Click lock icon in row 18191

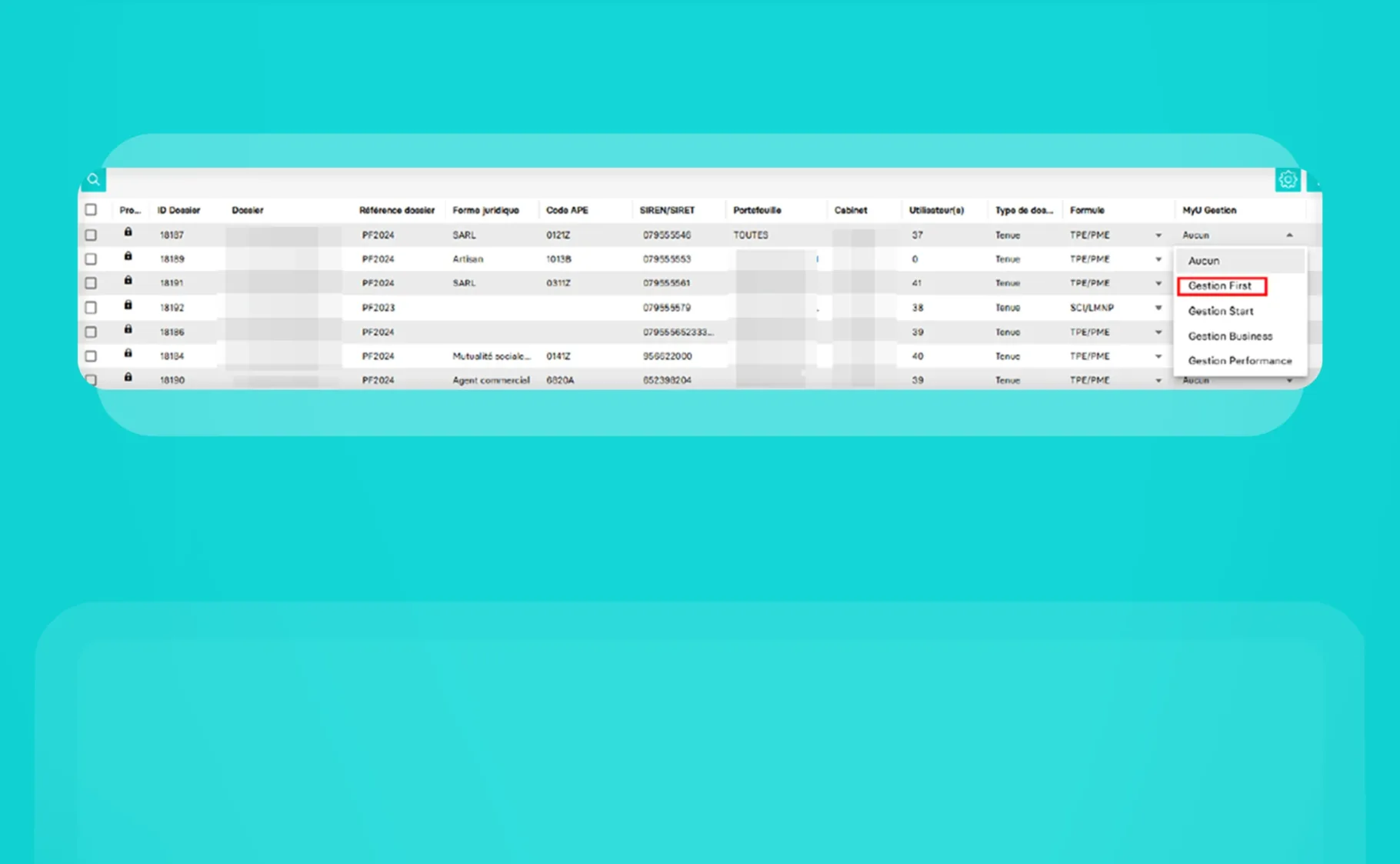pyautogui.click(x=128, y=281)
